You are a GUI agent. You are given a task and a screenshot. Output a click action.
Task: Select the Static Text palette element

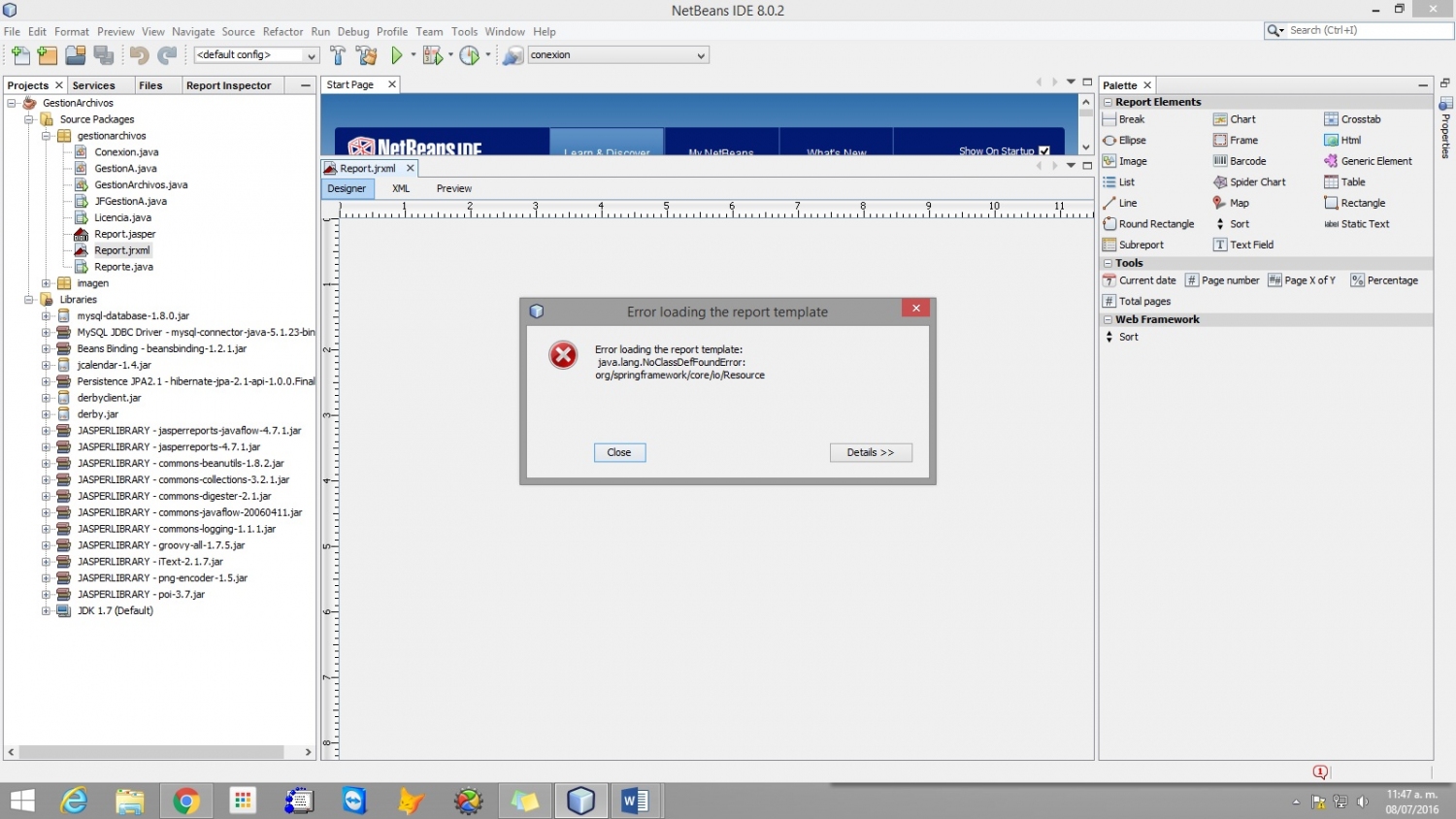[1357, 224]
